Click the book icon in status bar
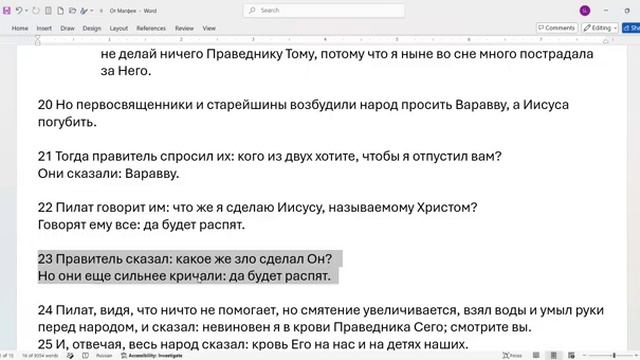This screenshot has width=640, height=360. point(85,356)
